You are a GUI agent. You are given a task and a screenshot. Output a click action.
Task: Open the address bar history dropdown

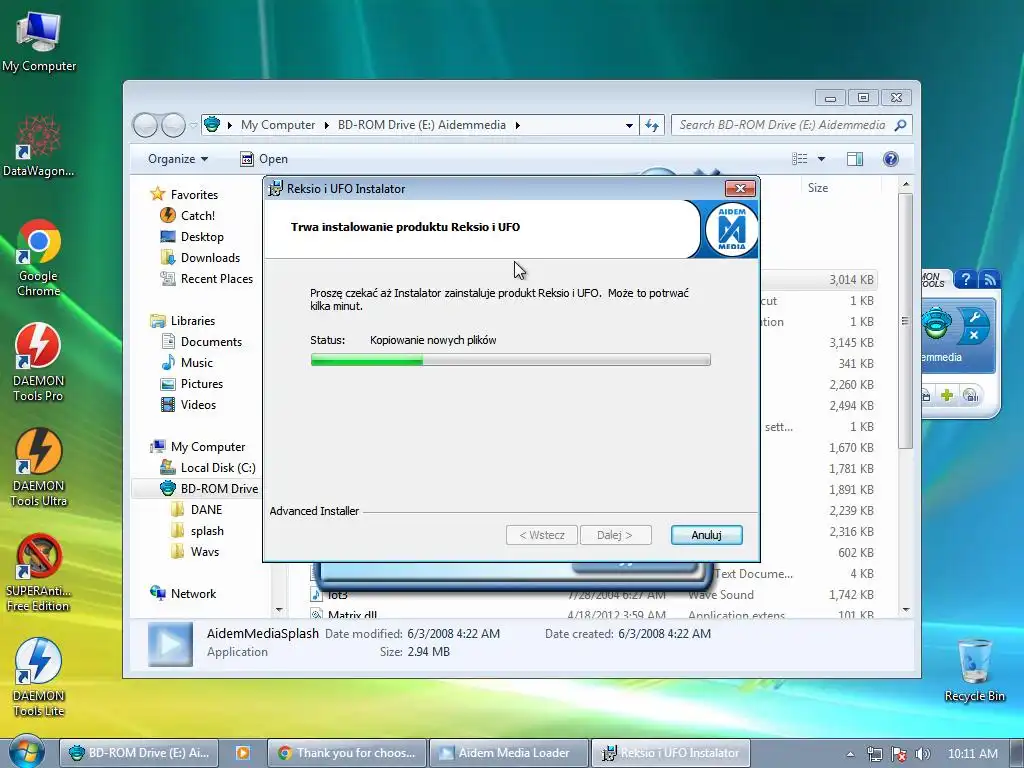pos(629,125)
